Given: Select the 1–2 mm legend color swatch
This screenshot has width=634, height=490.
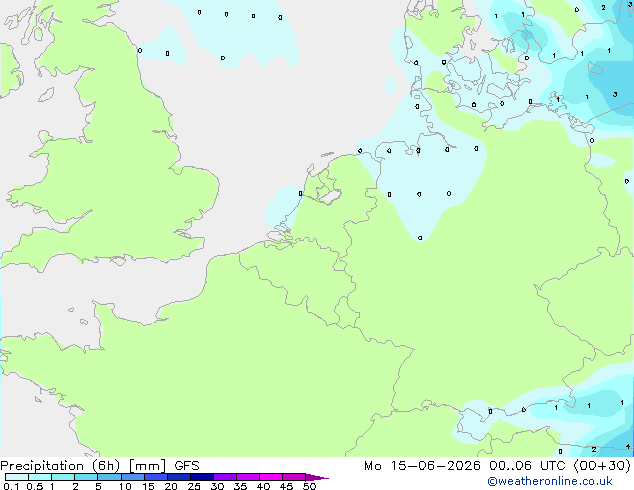Looking at the screenshot, I should [x=63, y=477].
